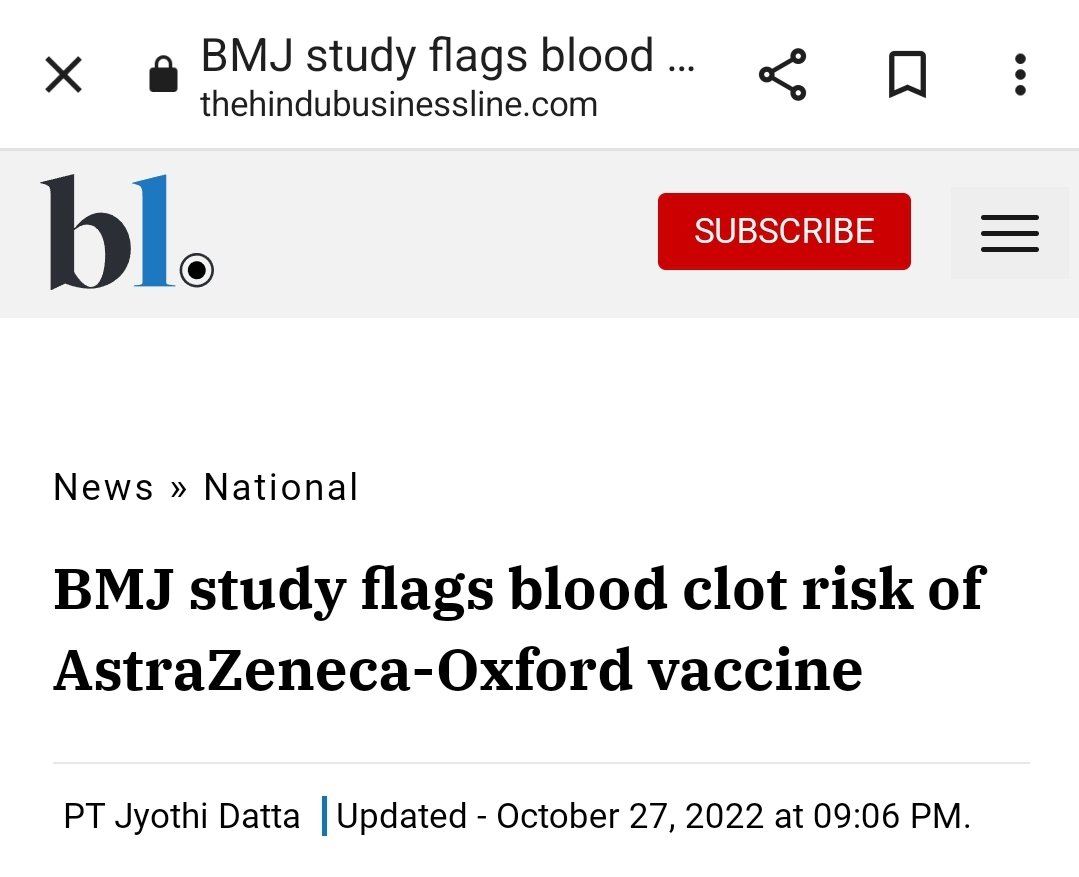The height and width of the screenshot is (877, 1079).
Task: Go to the News breadcrumb section
Action: pos(103,487)
